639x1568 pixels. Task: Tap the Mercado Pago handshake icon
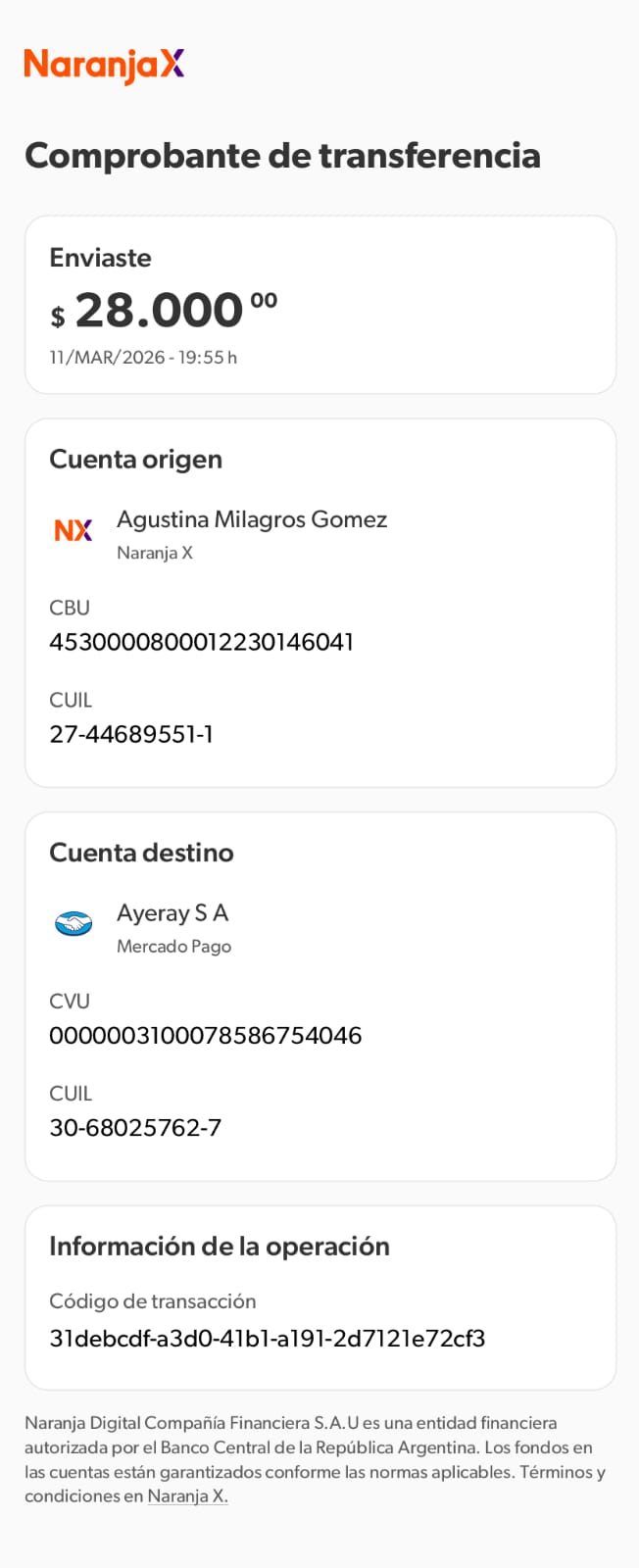pyautogui.click(x=74, y=923)
